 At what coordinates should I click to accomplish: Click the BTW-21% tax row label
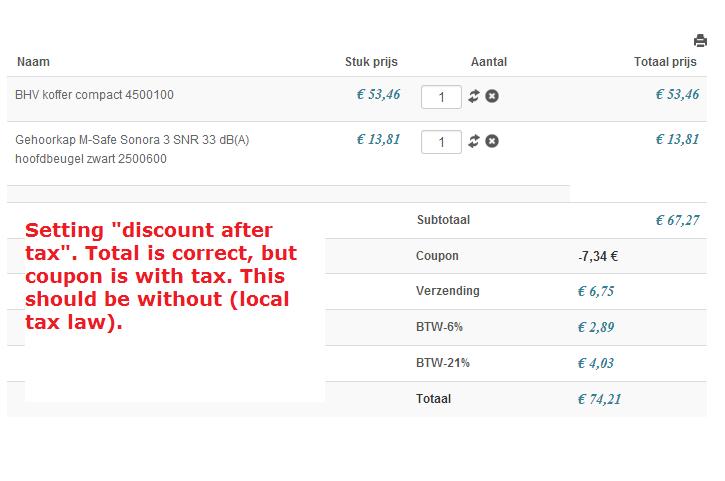(x=443, y=363)
